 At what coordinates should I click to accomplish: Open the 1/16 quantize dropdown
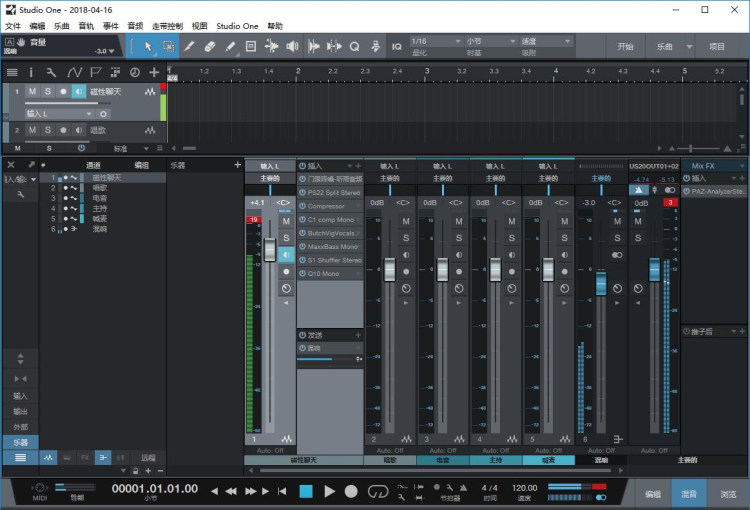point(436,41)
